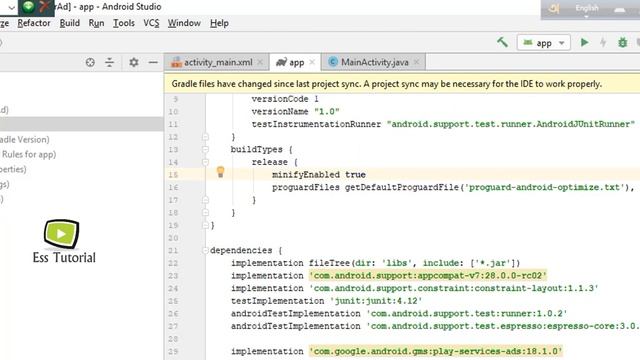Close the activity_main.xml tab
The image size is (640, 360).
(260, 62)
